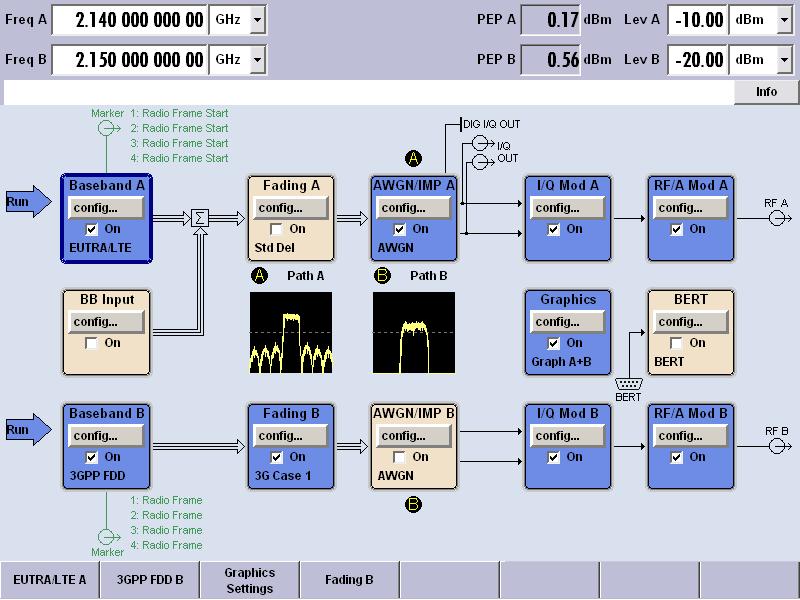
Task: Click the RF A output connector icon
Action: click(776, 217)
